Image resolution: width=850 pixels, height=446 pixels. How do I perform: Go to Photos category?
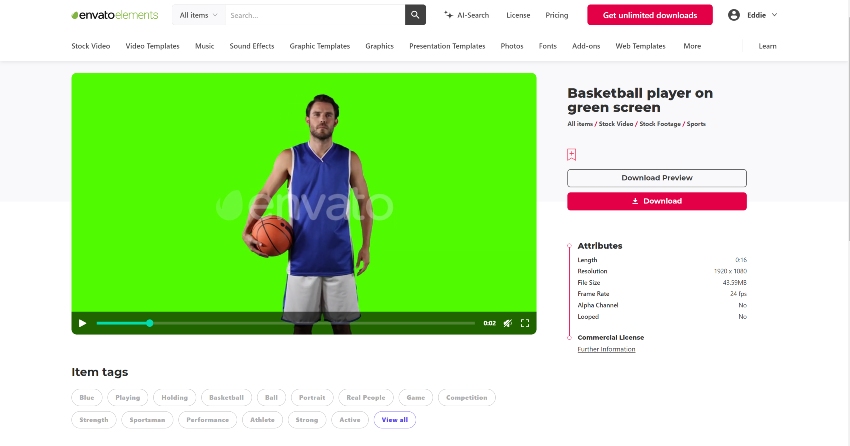(512, 46)
